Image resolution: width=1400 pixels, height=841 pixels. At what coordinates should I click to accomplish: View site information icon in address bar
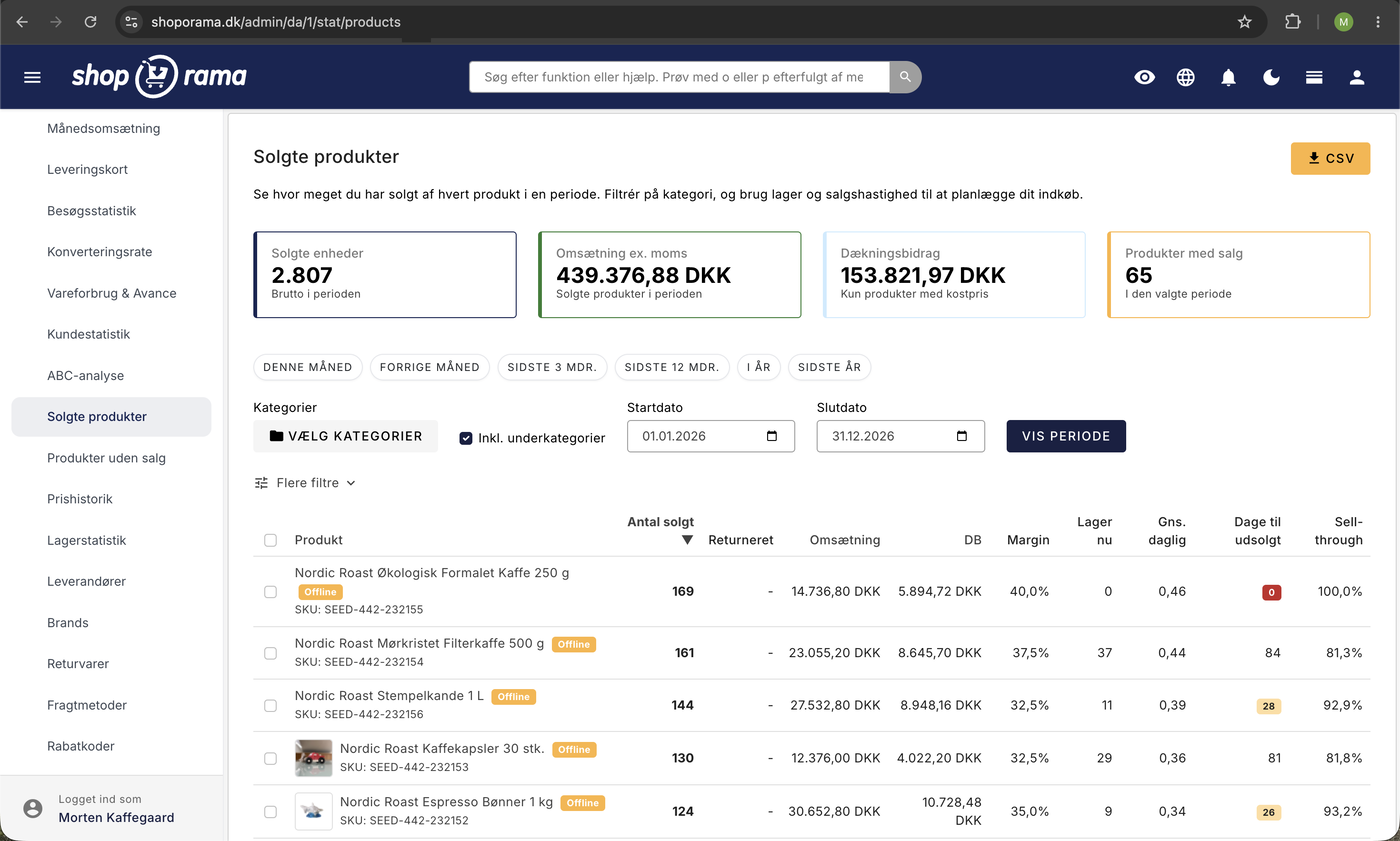(x=132, y=21)
